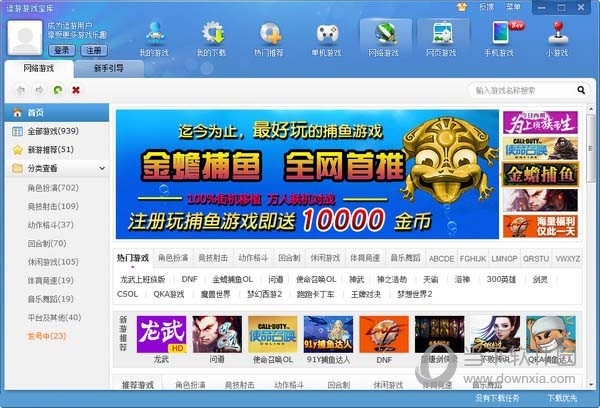This screenshot has height=408, width=600.
Task: Click the red stop loading icon
Action: (76, 90)
